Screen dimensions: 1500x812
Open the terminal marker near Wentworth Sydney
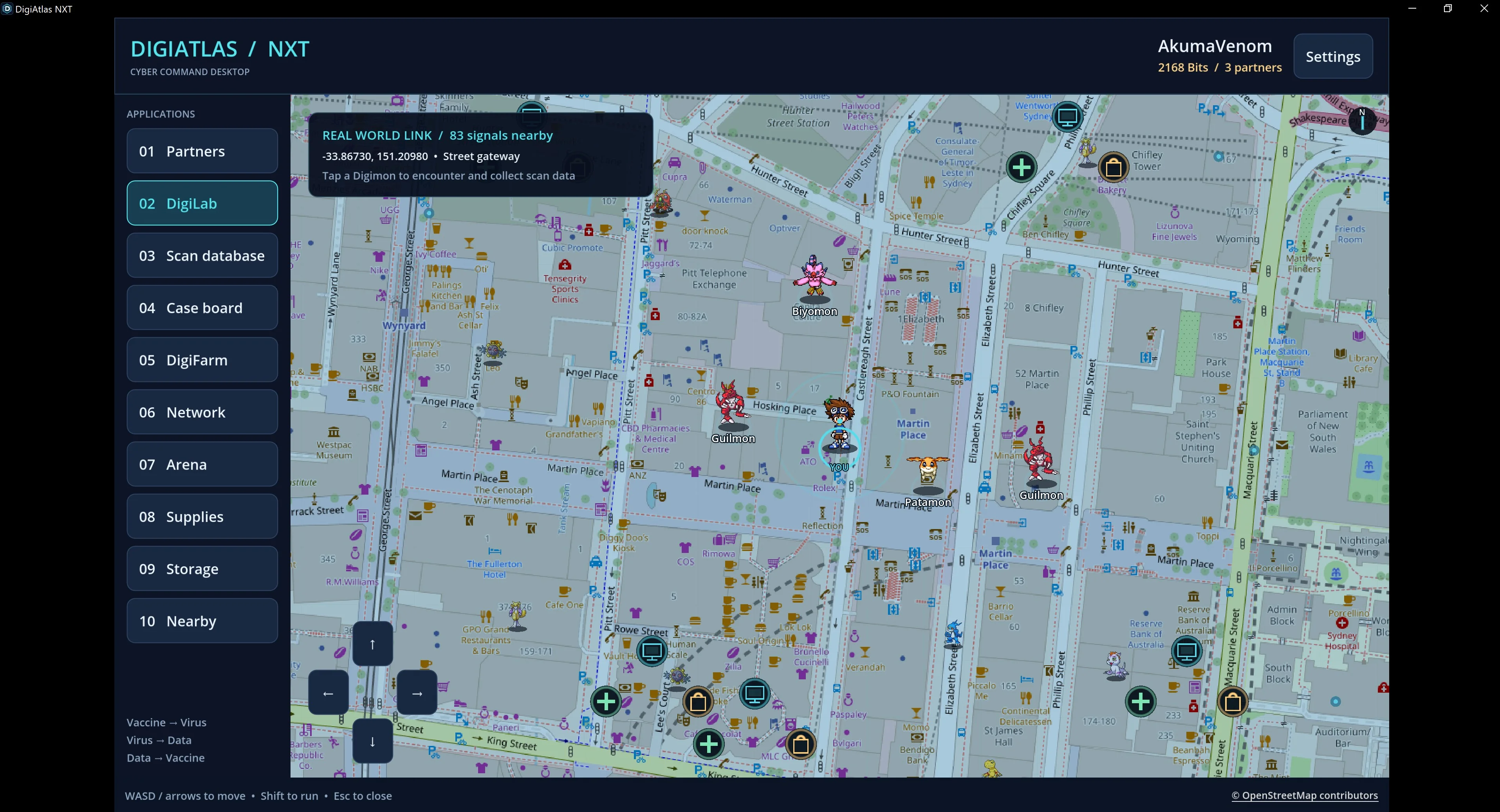tap(1067, 116)
